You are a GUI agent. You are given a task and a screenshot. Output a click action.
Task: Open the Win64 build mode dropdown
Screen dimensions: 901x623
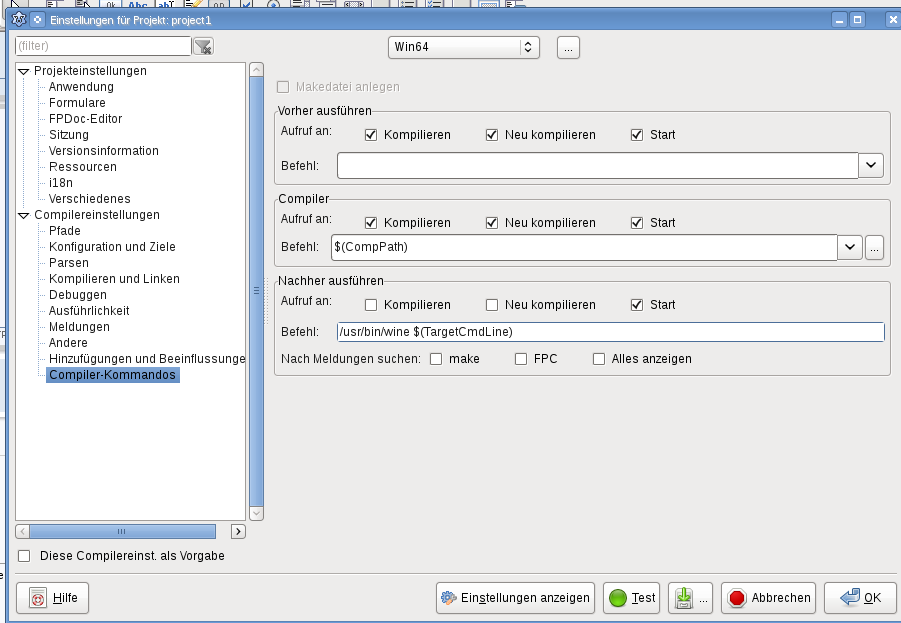click(x=463, y=47)
